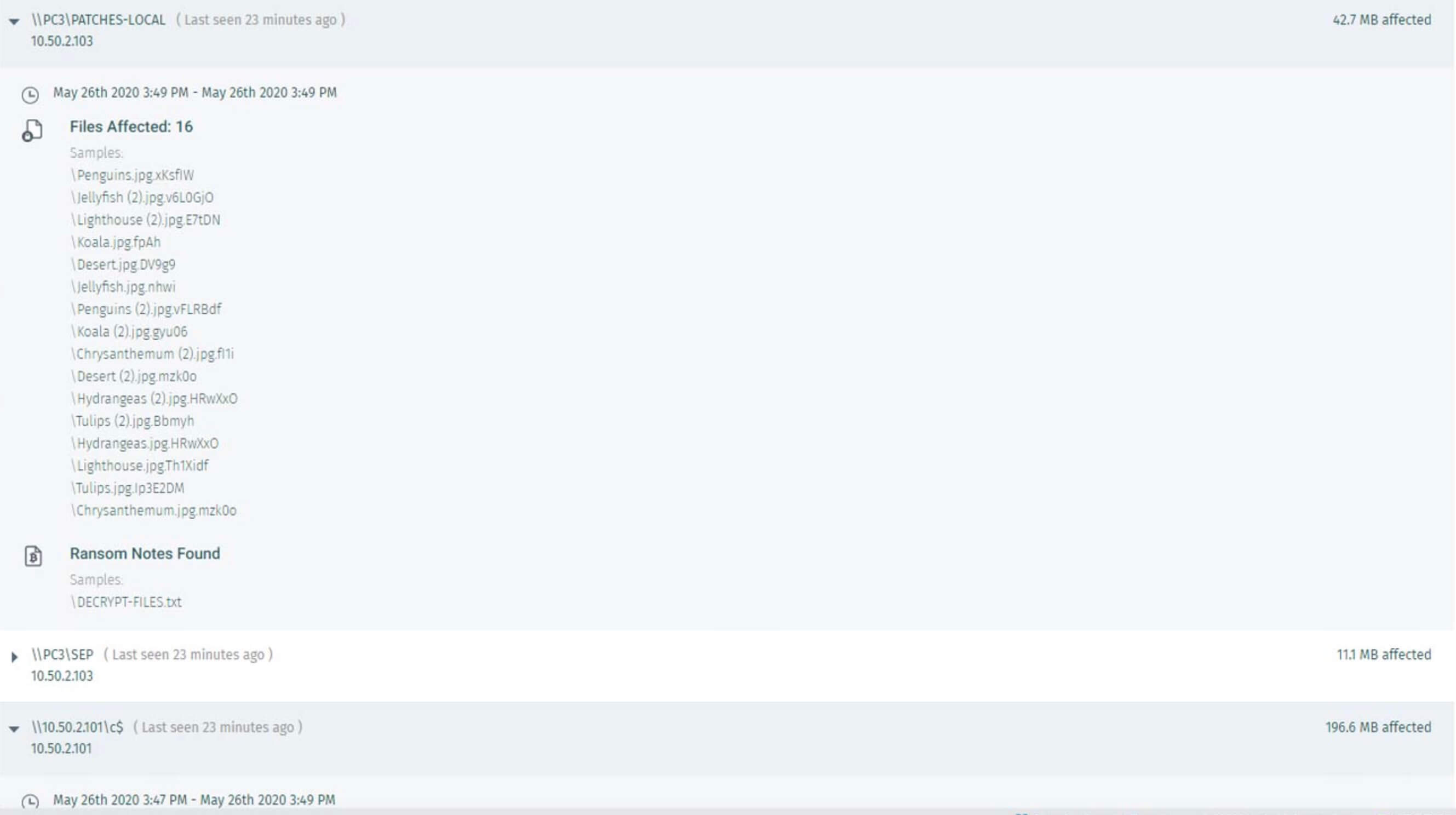The height and width of the screenshot is (815, 1456).
Task: Click the 196.6 MB affected label
Action: [1378, 727]
